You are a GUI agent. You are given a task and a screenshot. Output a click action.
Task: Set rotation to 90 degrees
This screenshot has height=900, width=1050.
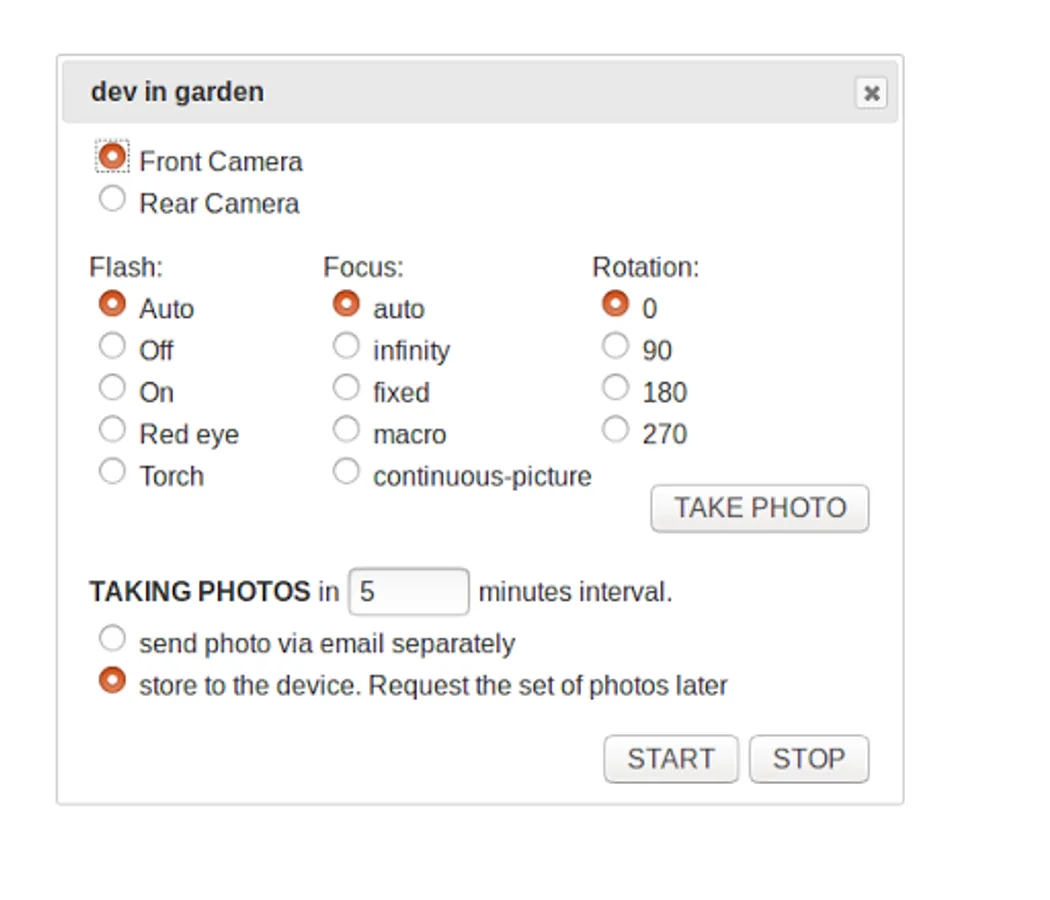(616, 346)
